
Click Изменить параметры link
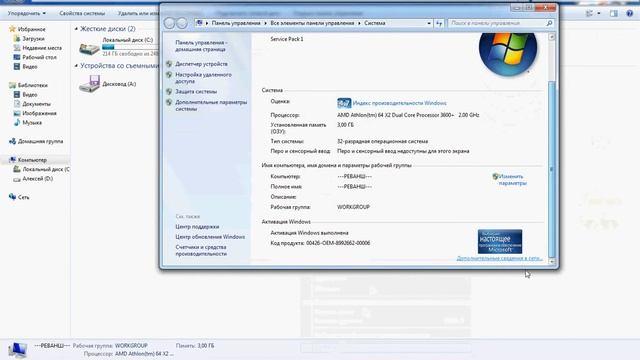point(512,180)
